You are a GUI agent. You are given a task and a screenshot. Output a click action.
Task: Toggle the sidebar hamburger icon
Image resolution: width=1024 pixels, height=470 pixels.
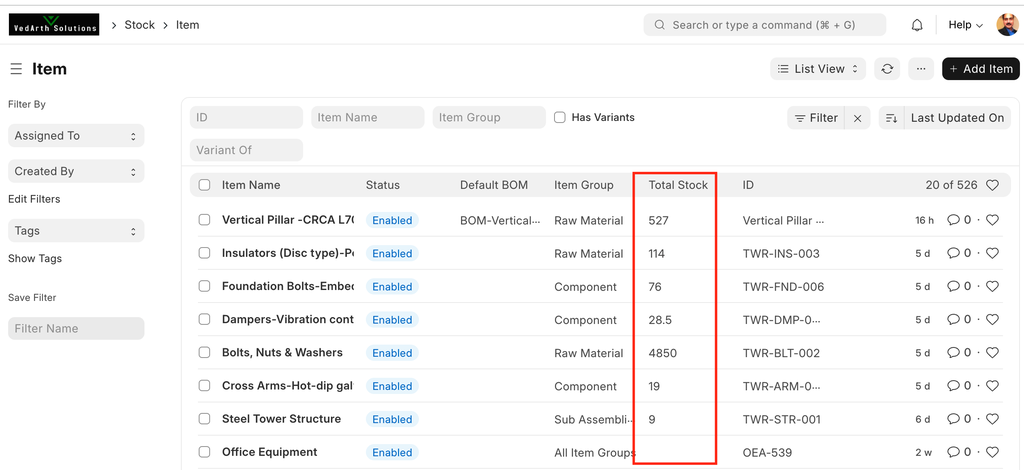16,69
